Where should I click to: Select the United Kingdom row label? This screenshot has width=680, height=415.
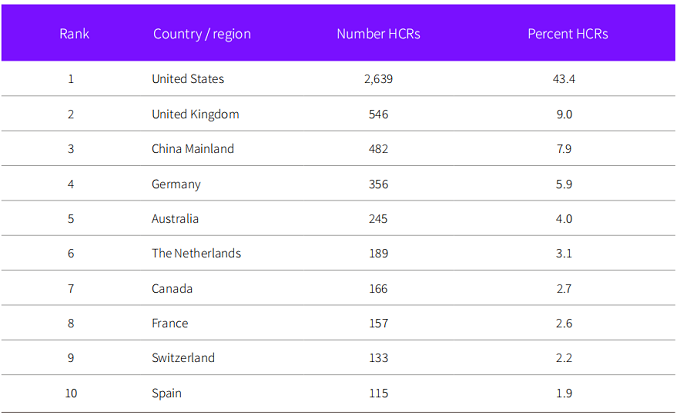[195, 114]
